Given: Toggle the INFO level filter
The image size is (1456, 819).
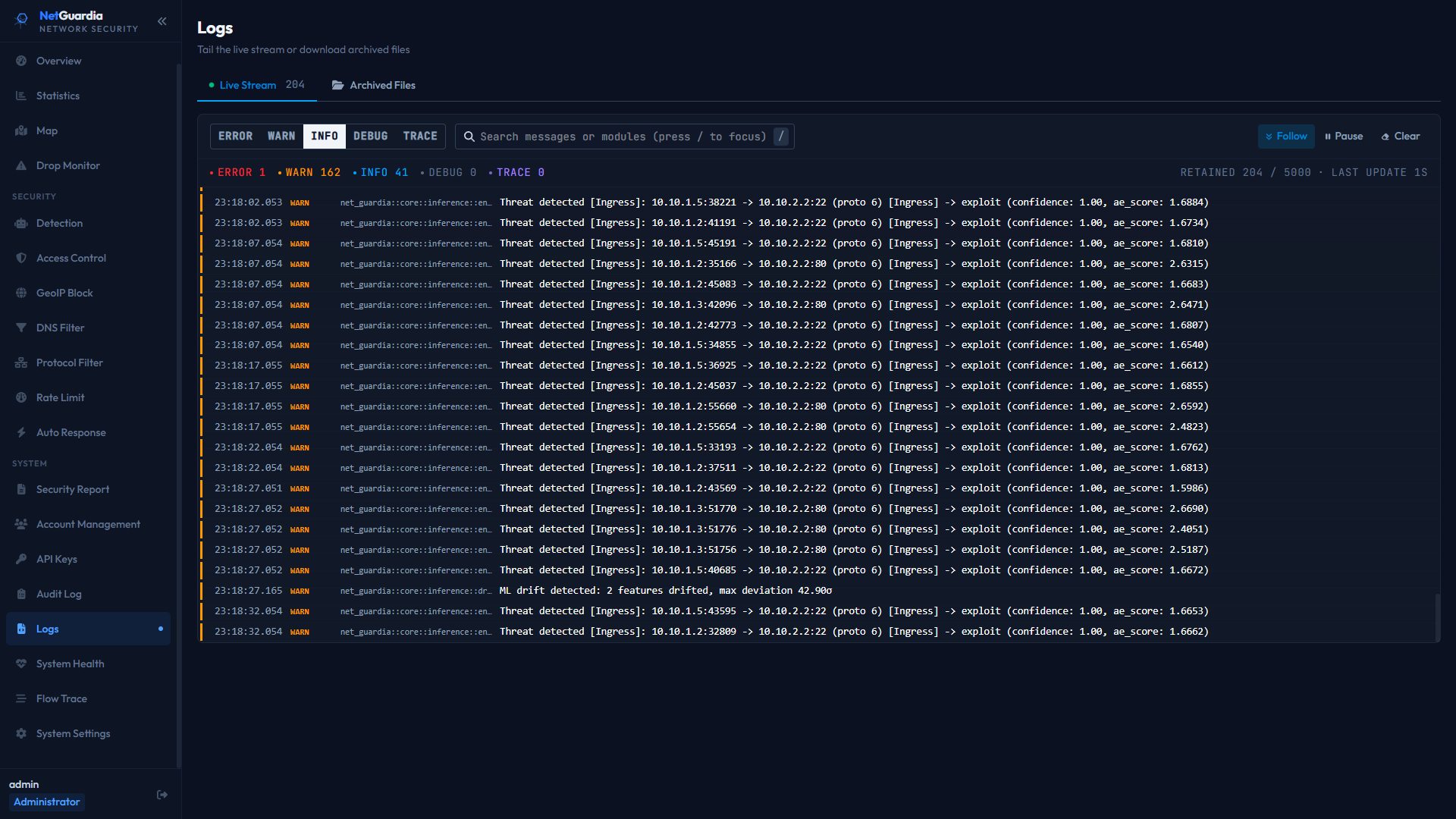Looking at the screenshot, I should pos(325,136).
